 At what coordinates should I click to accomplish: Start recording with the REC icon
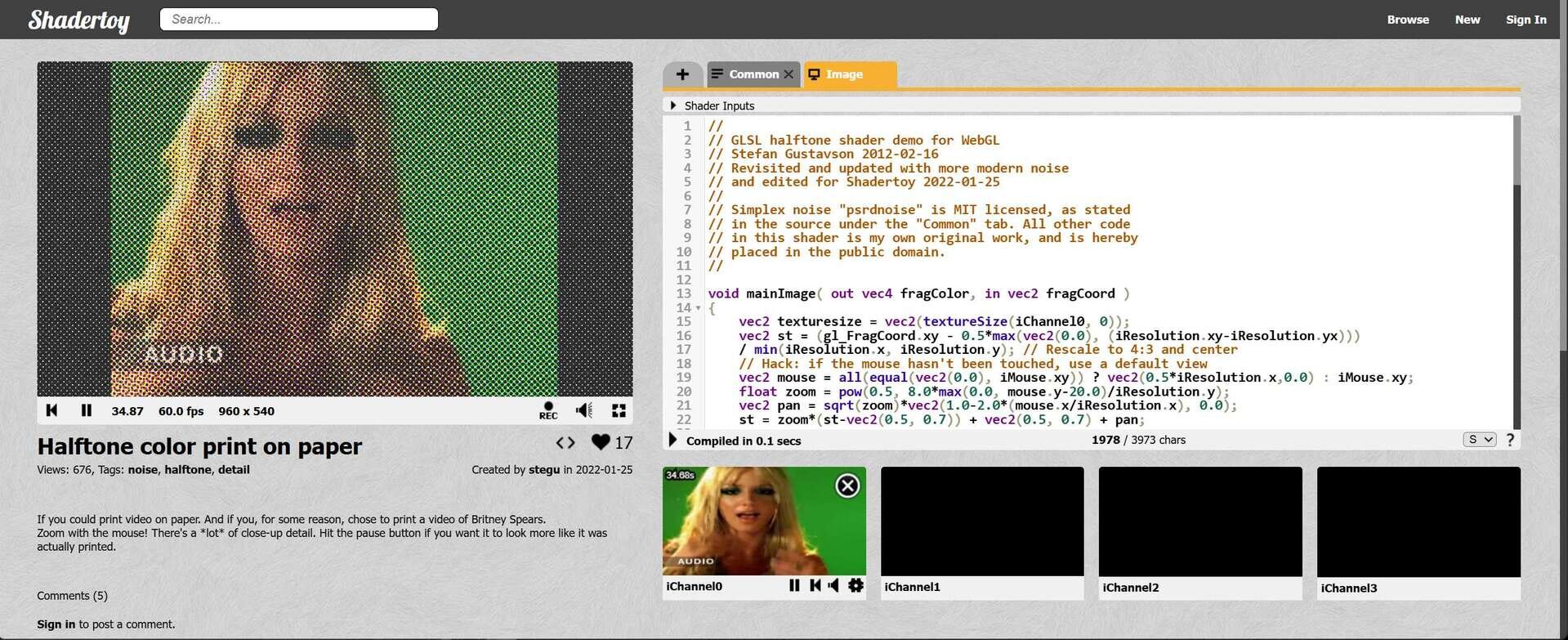548,410
